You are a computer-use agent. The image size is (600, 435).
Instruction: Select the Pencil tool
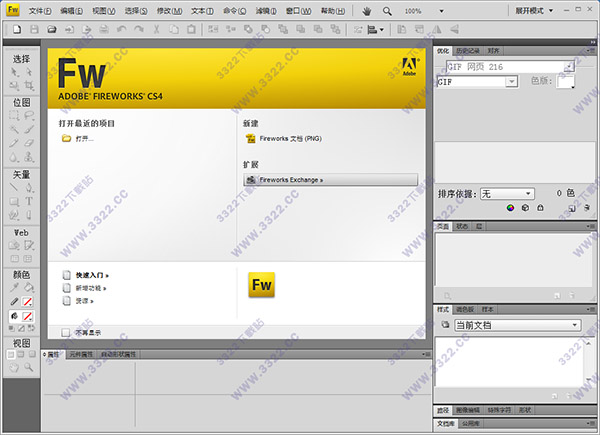pos(14,143)
